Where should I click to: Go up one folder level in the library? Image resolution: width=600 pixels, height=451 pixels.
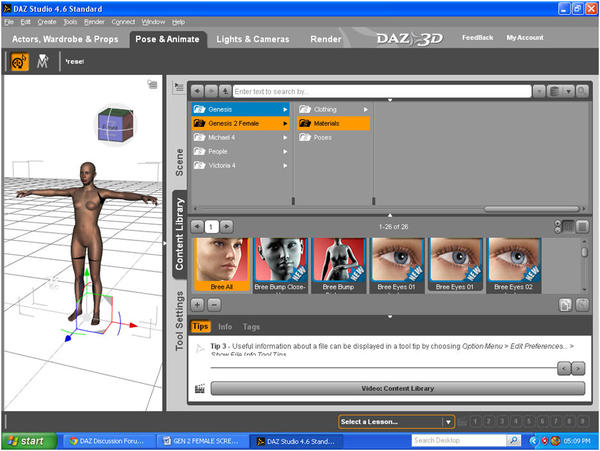tap(225, 91)
